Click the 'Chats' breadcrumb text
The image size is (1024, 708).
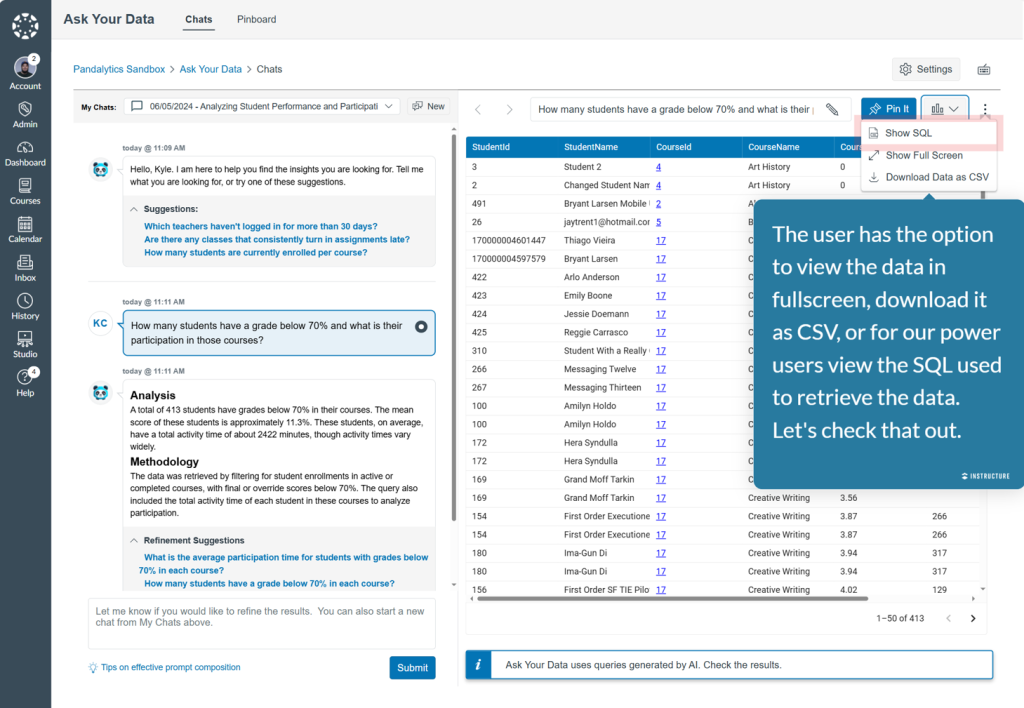(269, 69)
